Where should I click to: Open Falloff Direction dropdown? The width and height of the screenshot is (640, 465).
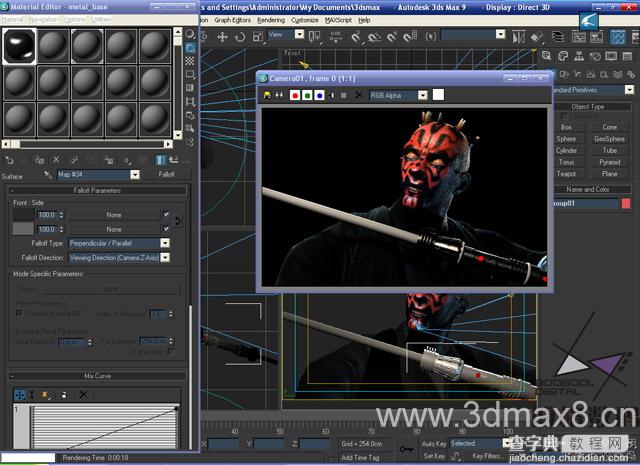pyautogui.click(x=165, y=258)
